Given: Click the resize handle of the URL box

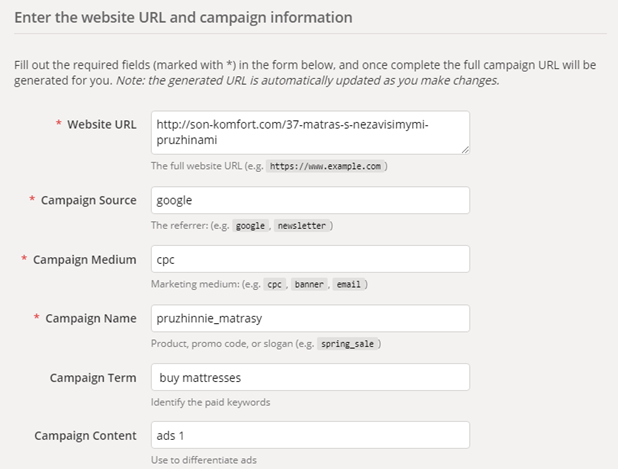Looking at the screenshot, I should (x=465, y=150).
